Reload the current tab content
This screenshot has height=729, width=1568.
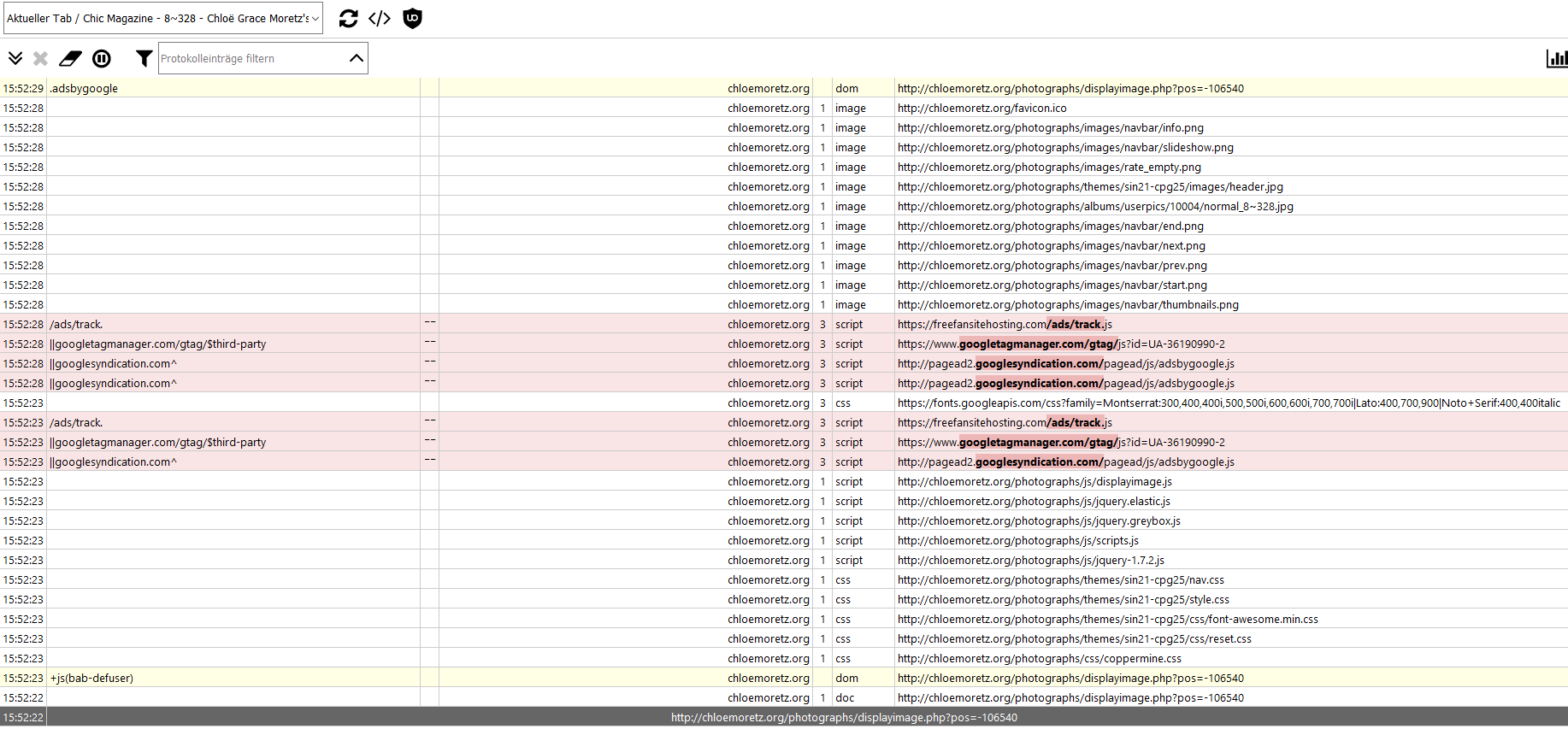[x=348, y=19]
